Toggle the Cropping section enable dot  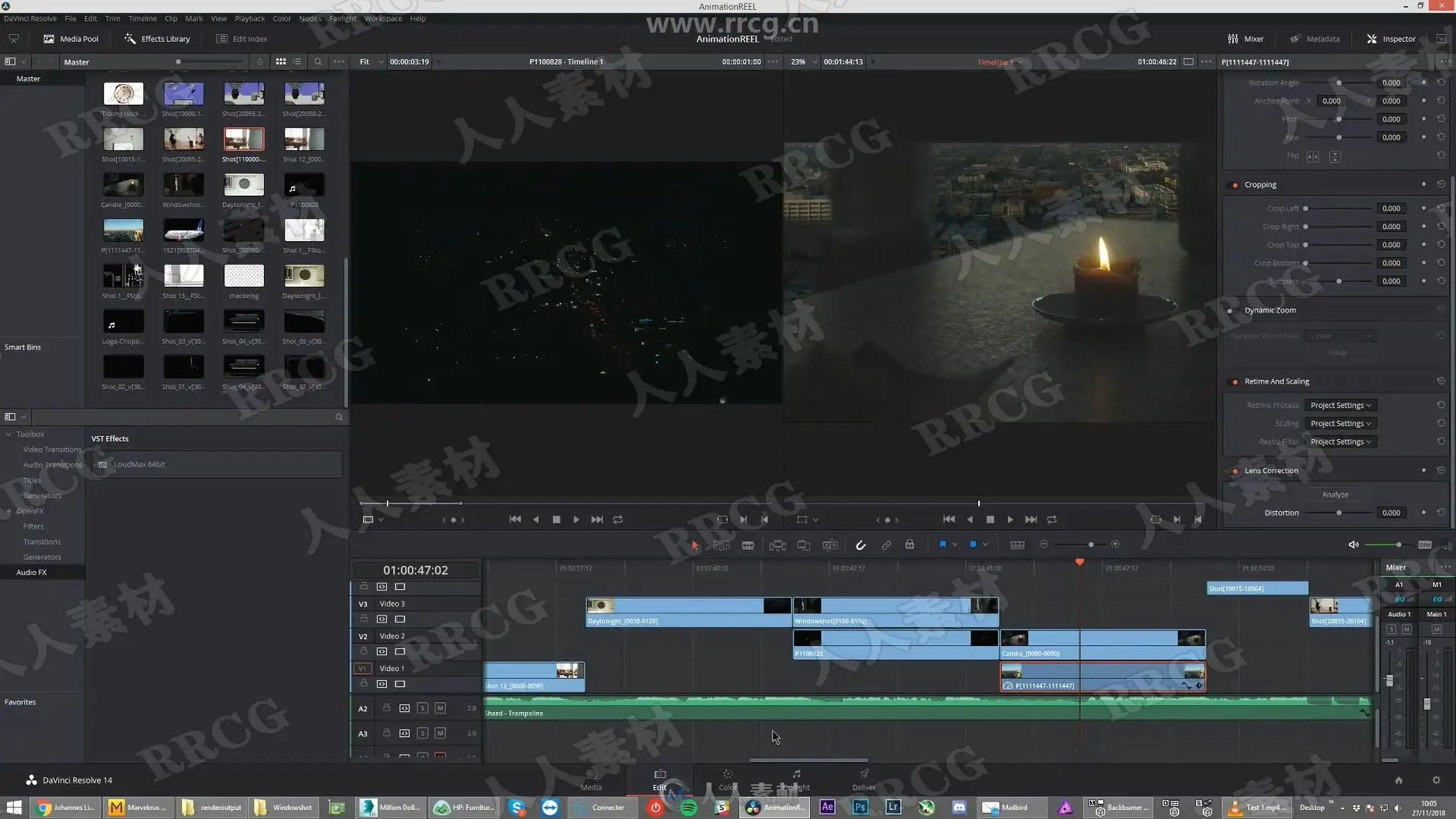pos(1235,185)
